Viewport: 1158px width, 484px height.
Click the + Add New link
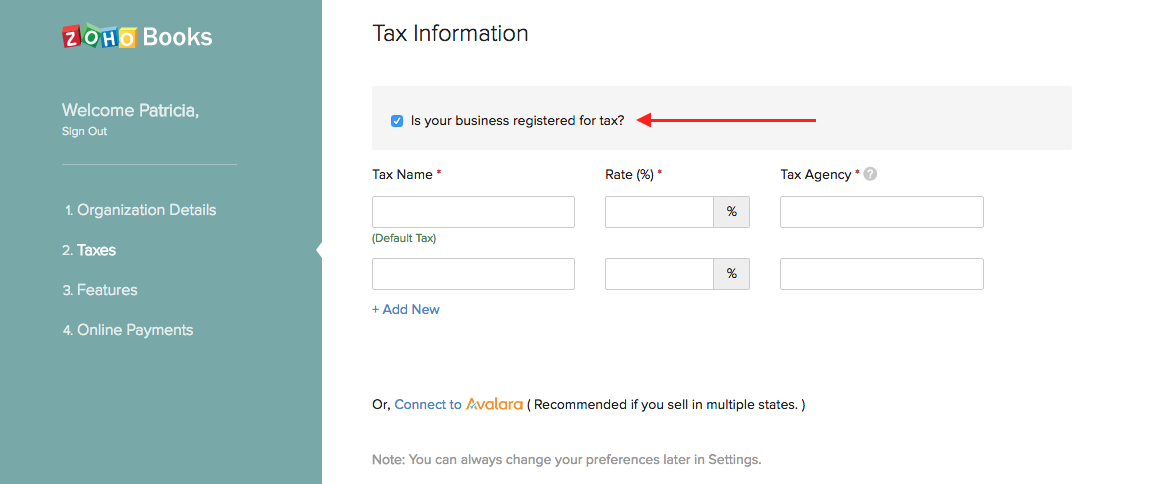tap(406, 309)
